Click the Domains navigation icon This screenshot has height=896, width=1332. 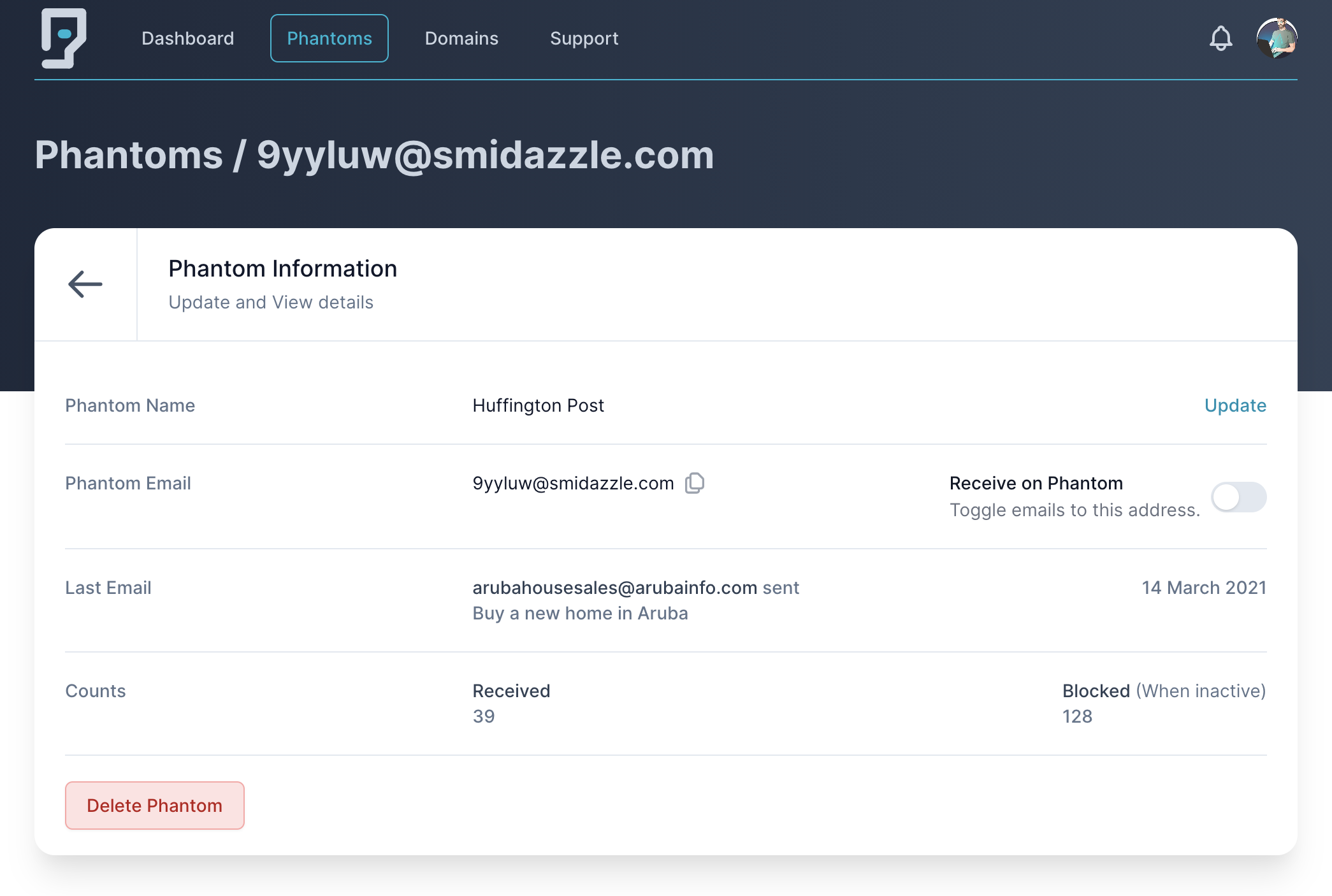pyautogui.click(x=461, y=38)
